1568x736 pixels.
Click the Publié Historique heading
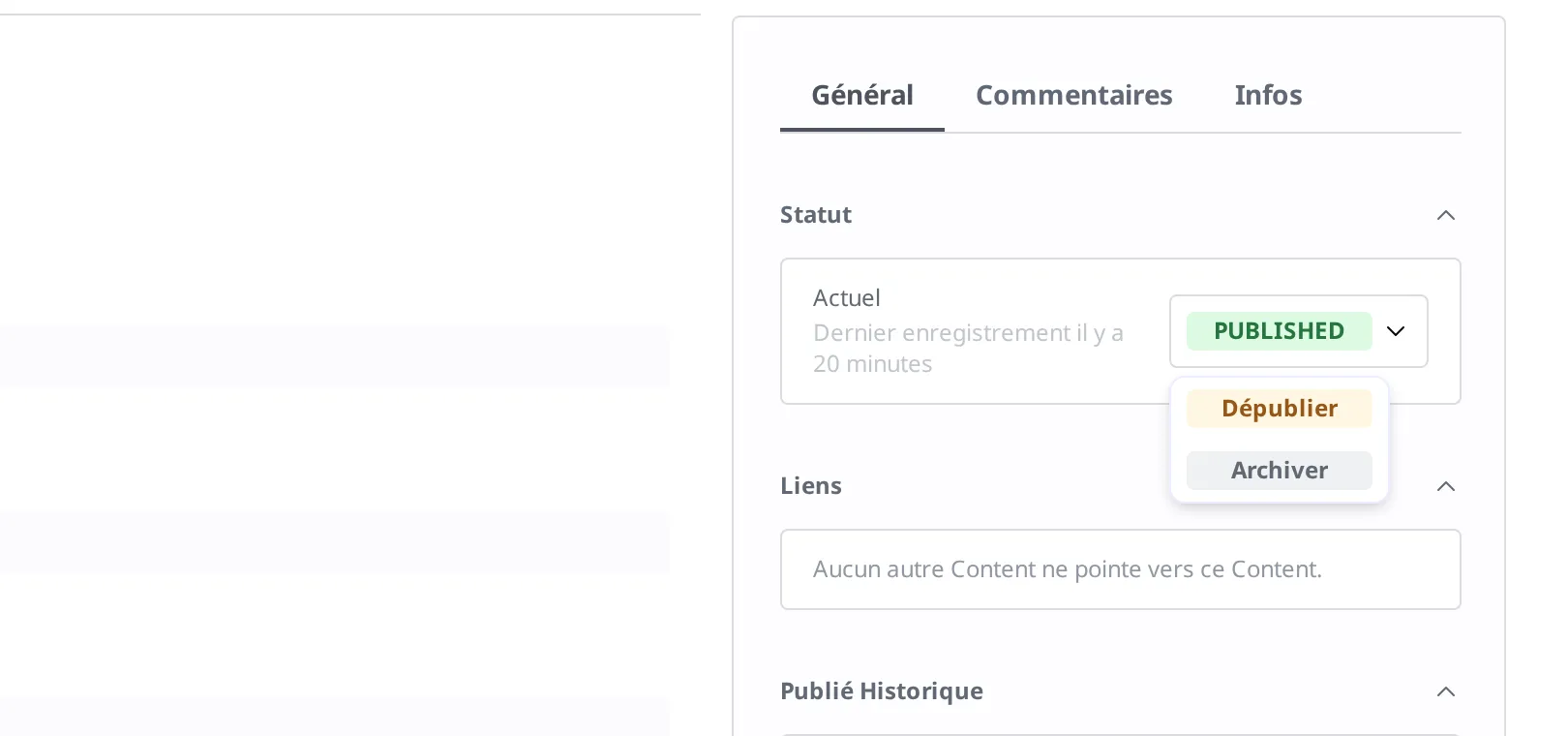pos(882,691)
